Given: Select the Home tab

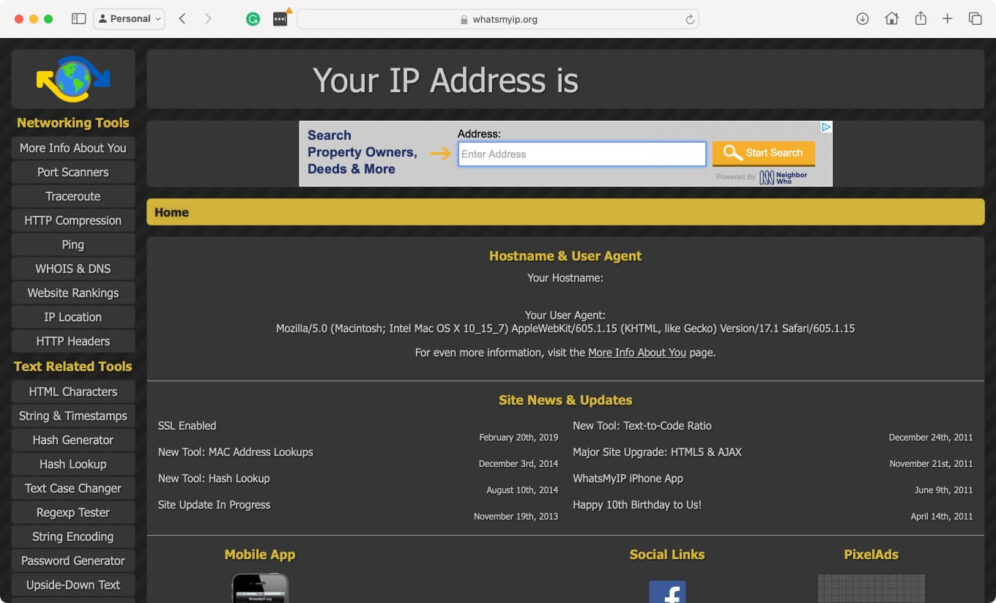Looking at the screenshot, I should [171, 212].
